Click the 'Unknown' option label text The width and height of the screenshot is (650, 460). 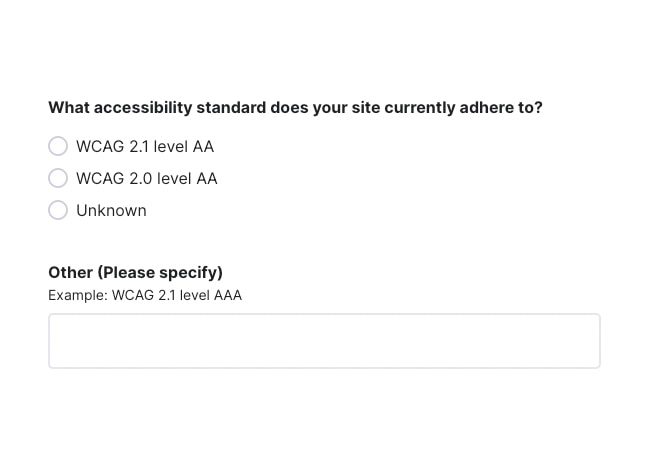pos(111,211)
